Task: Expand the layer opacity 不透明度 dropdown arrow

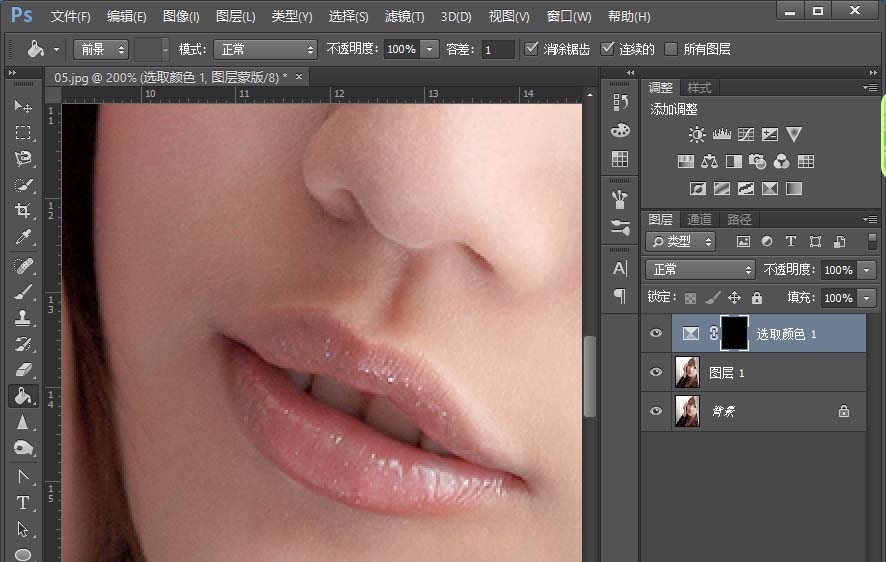Action: [x=865, y=270]
